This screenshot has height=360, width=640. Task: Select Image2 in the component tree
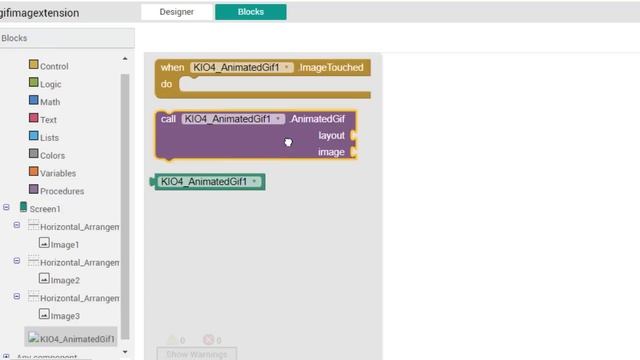65,280
